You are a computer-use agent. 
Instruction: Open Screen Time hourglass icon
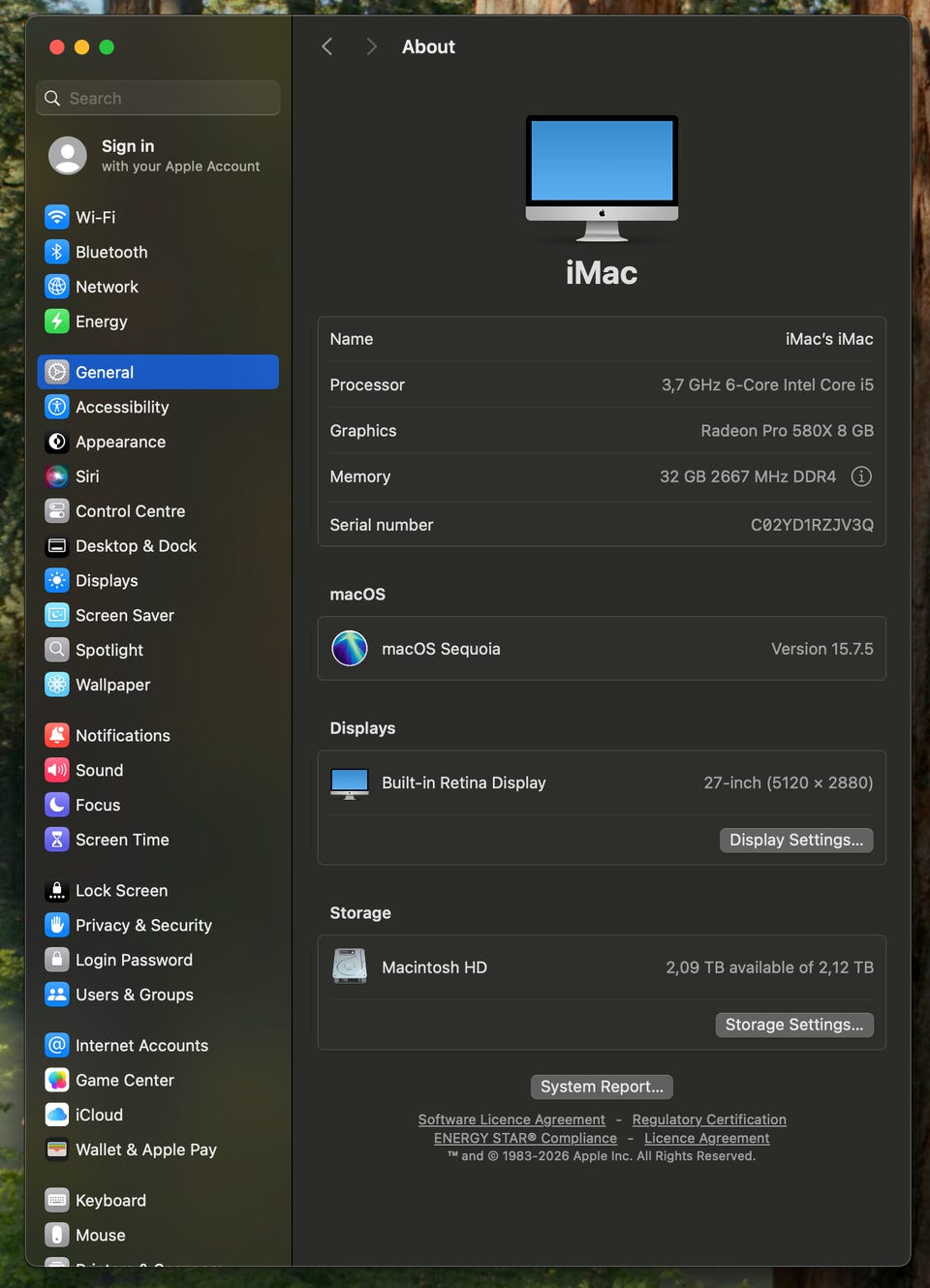coord(57,840)
